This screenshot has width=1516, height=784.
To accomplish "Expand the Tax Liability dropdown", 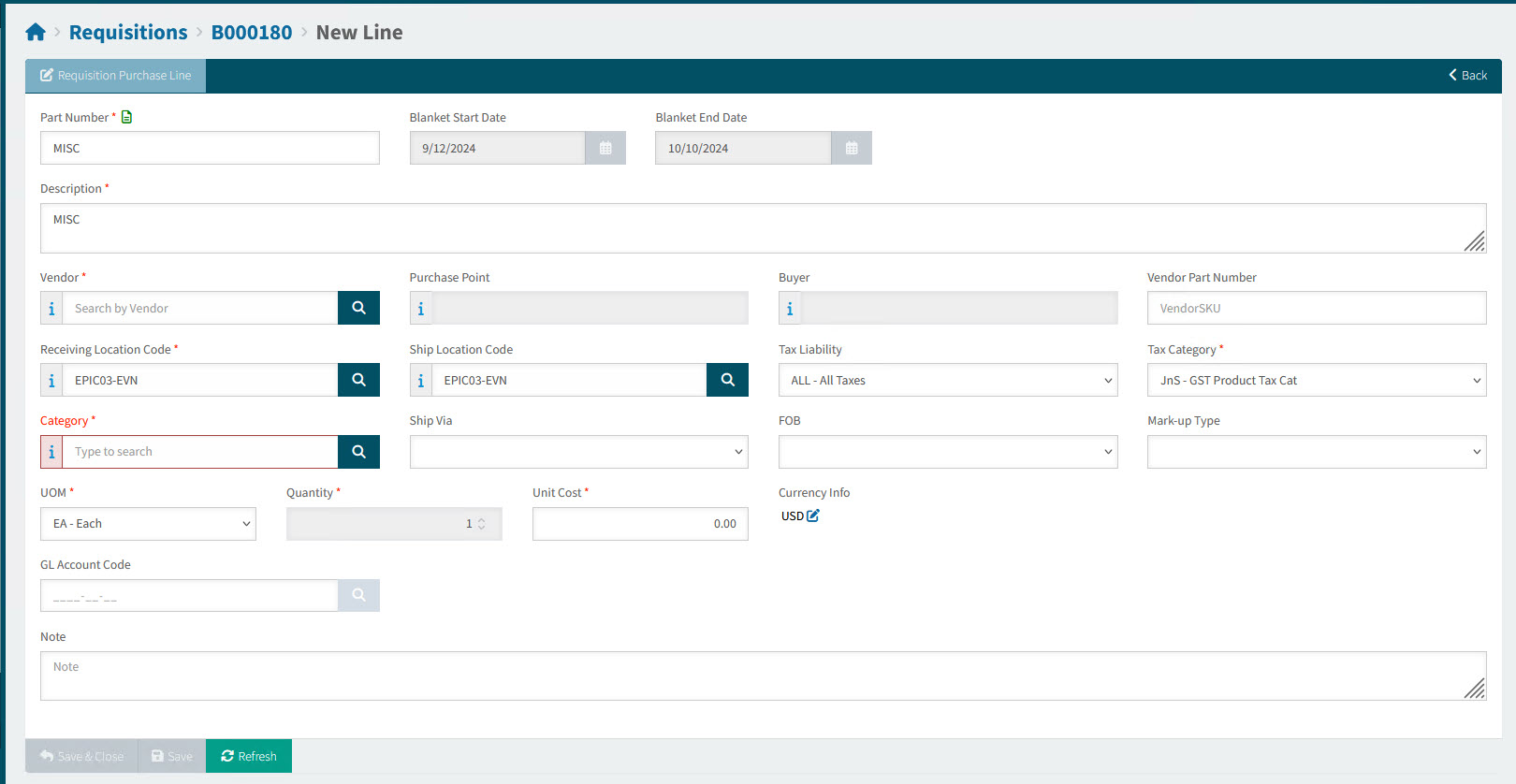I will [x=947, y=380].
